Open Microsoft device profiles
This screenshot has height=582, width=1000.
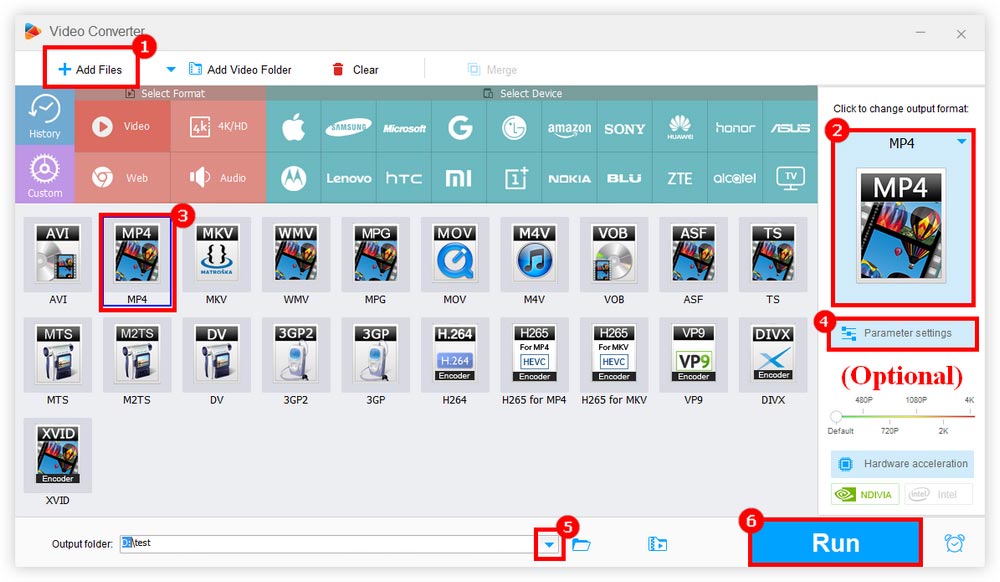(x=404, y=127)
